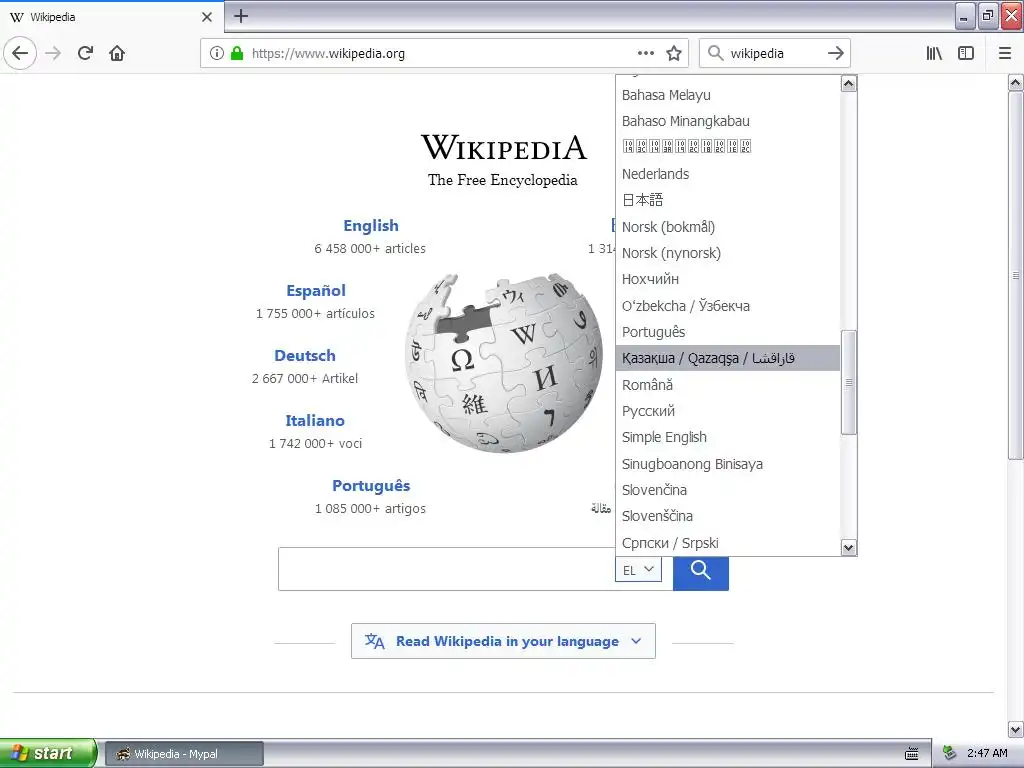Open page actions three-dot menu
This screenshot has height=768, width=1024.
click(645, 53)
